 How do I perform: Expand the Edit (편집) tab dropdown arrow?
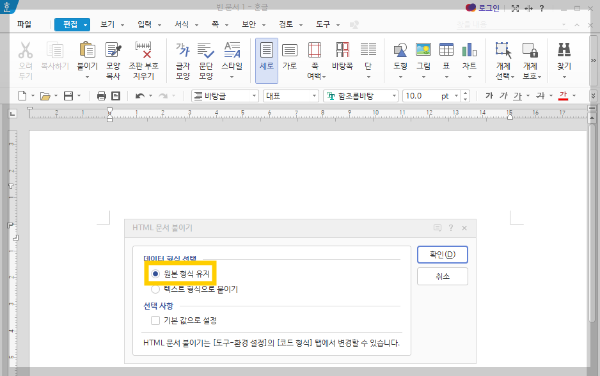tap(85, 25)
